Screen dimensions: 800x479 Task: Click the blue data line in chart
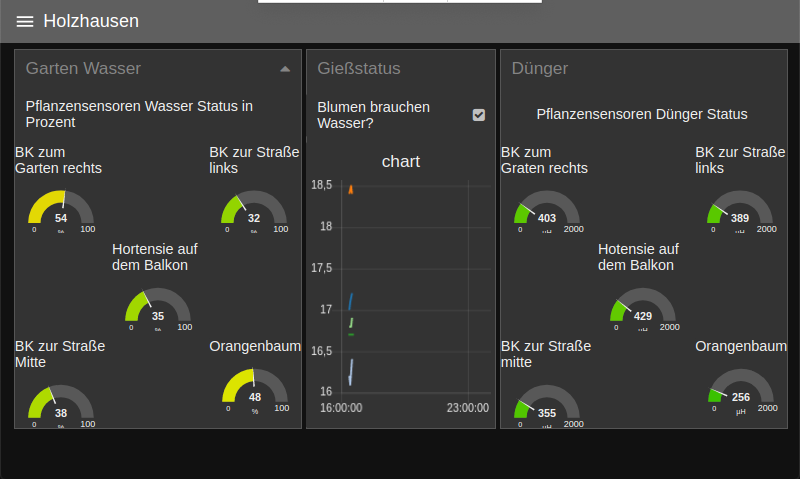350,301
